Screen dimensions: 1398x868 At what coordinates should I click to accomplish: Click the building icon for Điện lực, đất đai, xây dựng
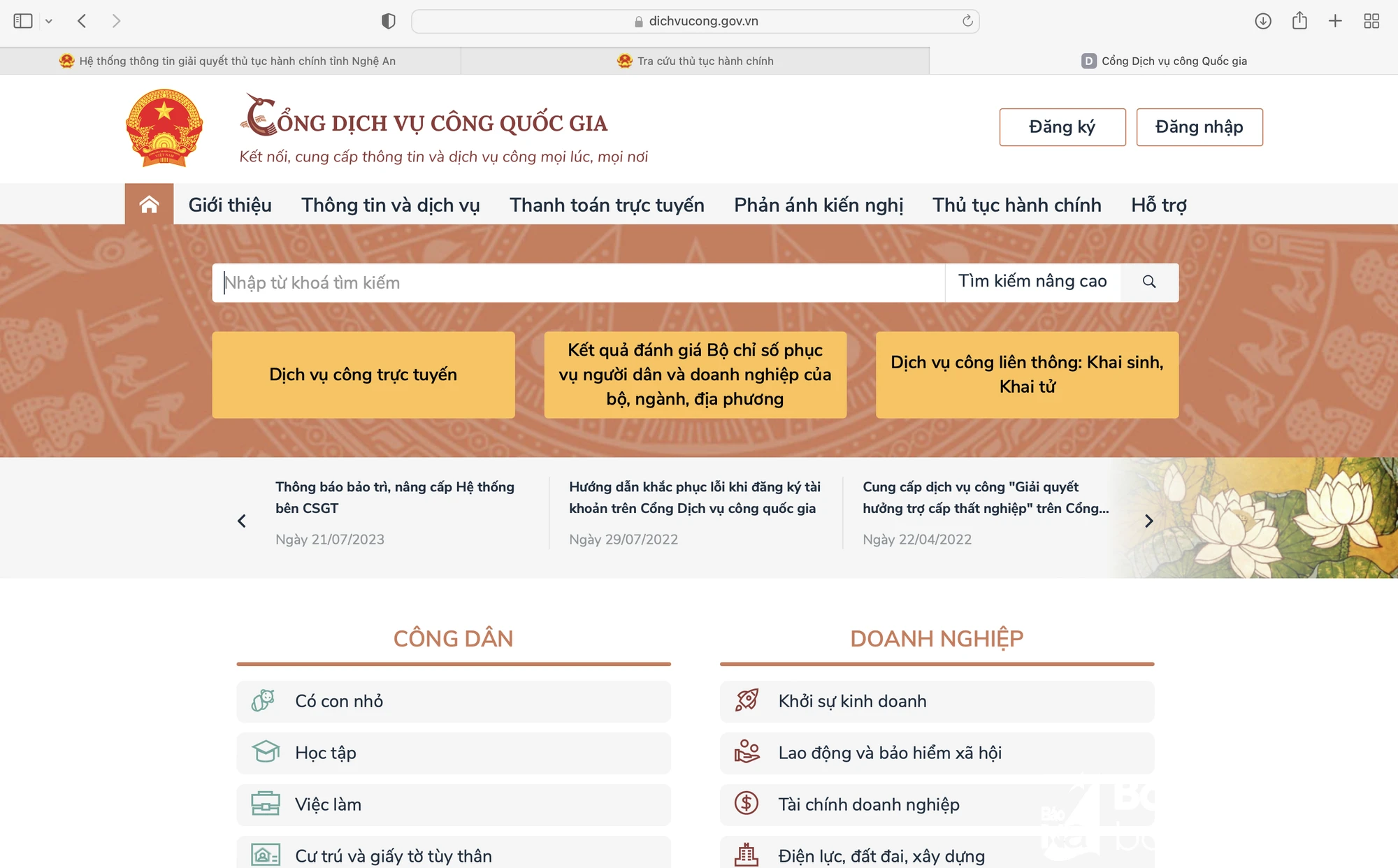[747, 854]
